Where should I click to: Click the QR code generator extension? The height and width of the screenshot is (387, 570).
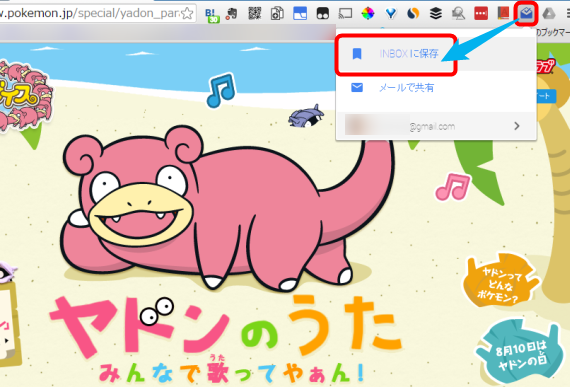(254, 14)
